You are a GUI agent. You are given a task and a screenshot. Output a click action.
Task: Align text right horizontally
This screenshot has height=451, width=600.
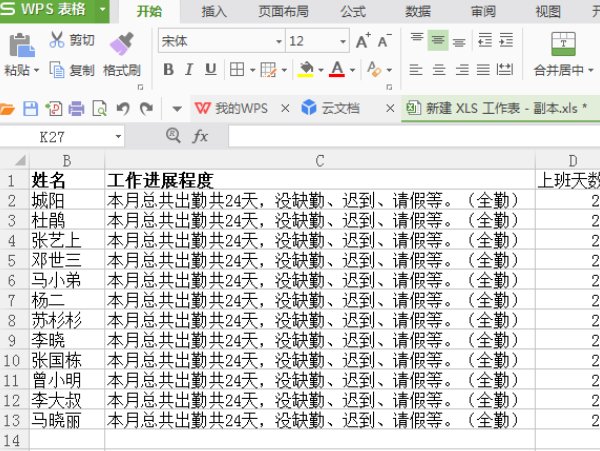(x=462, y=70)
